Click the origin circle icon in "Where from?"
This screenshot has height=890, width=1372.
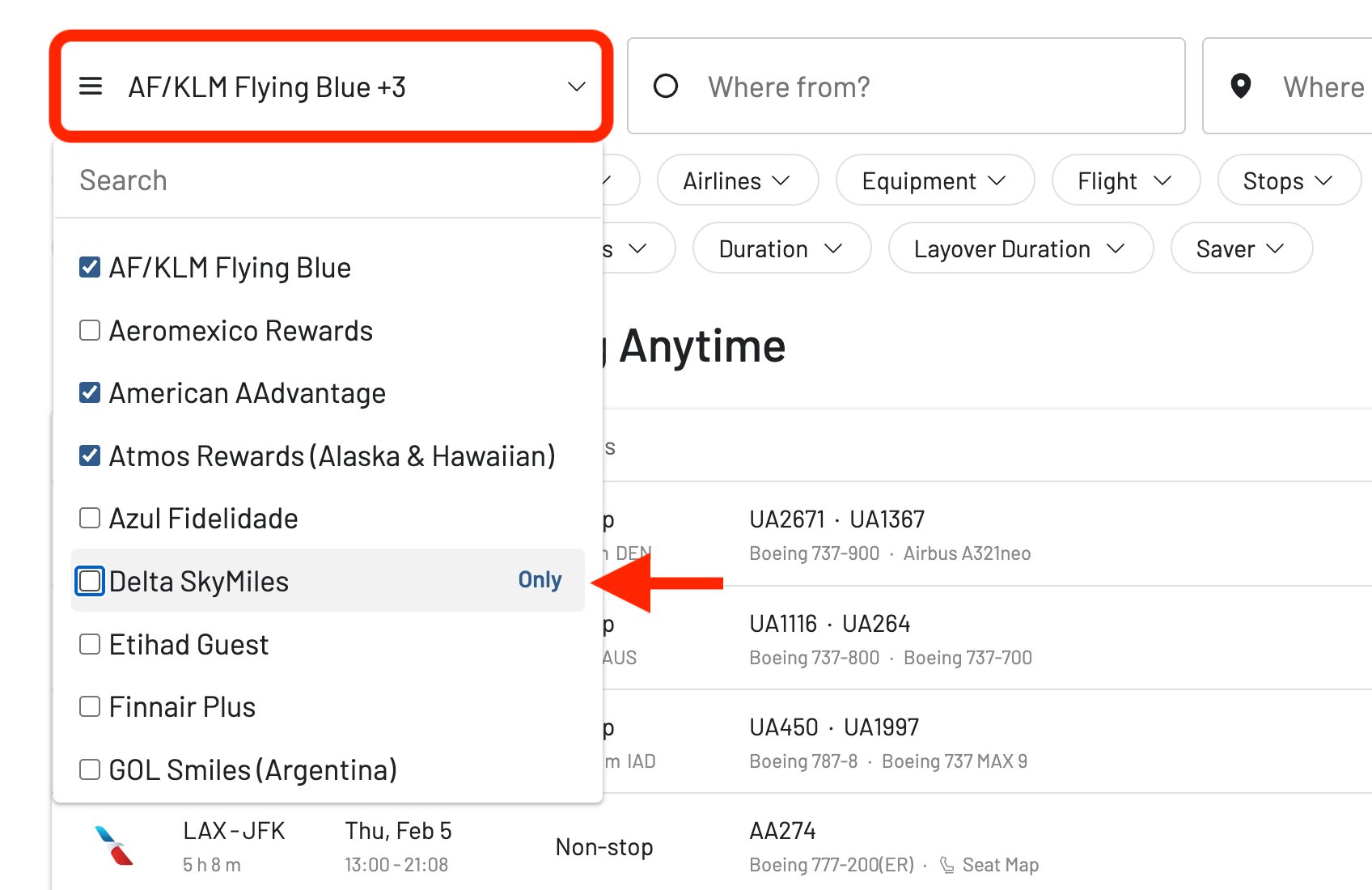pyautogui.click(x=665, y=86)
